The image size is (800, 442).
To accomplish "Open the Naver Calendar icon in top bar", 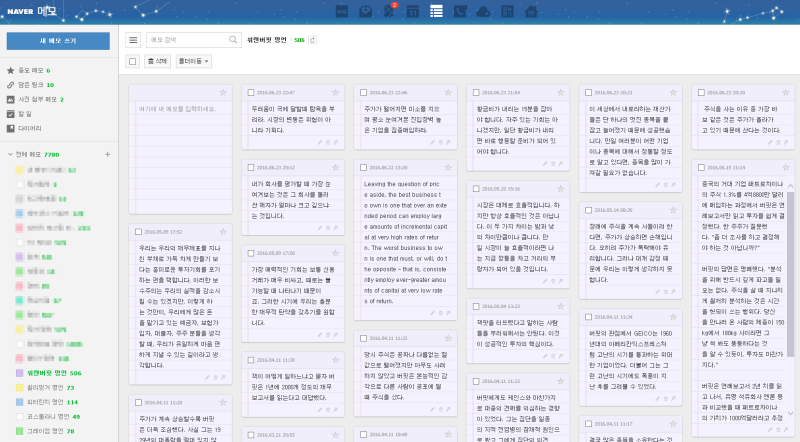I will click(x=413, y=11).
